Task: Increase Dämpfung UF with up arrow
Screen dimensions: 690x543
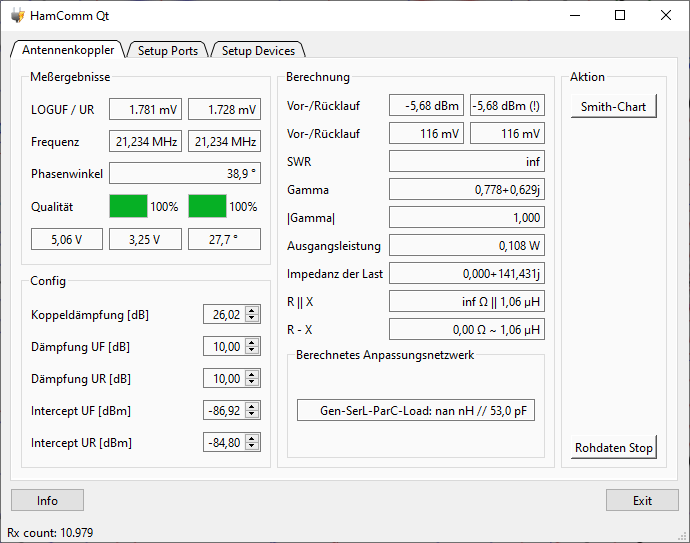Action: 252,342
